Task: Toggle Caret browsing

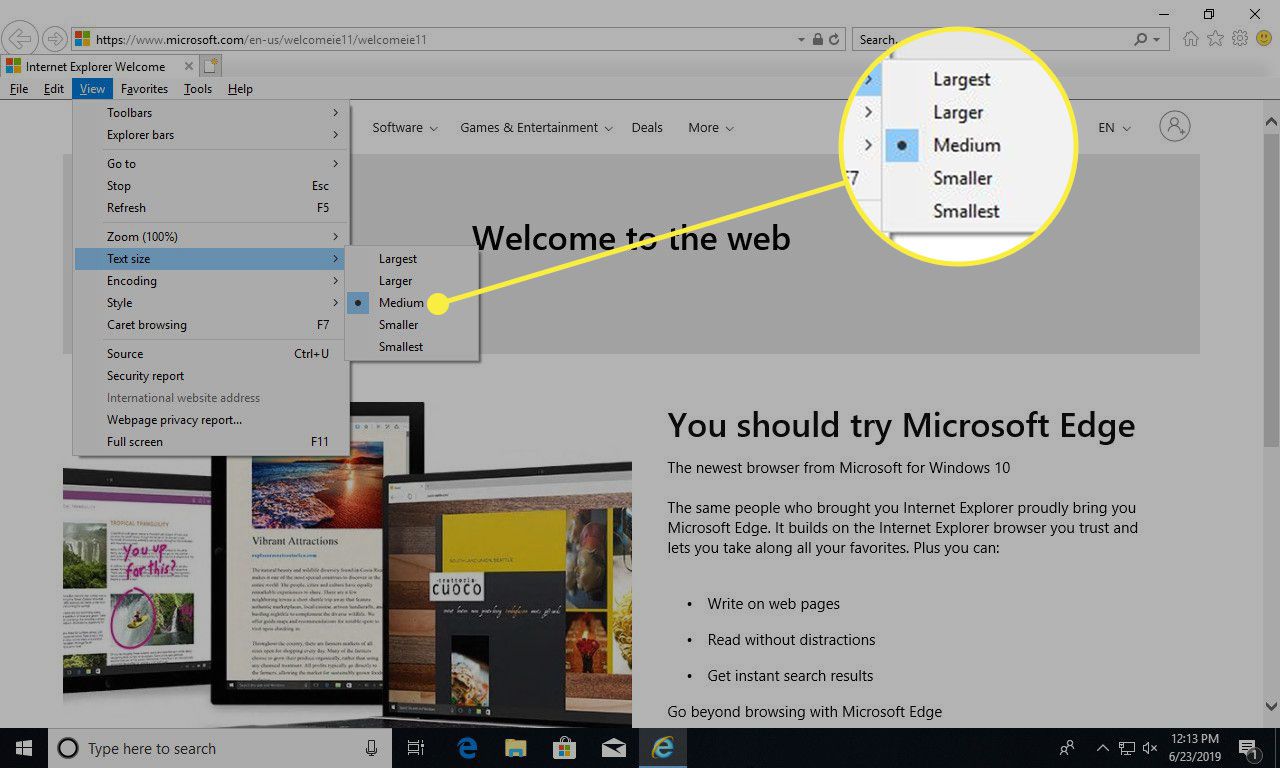Action: tap(211, 325)
